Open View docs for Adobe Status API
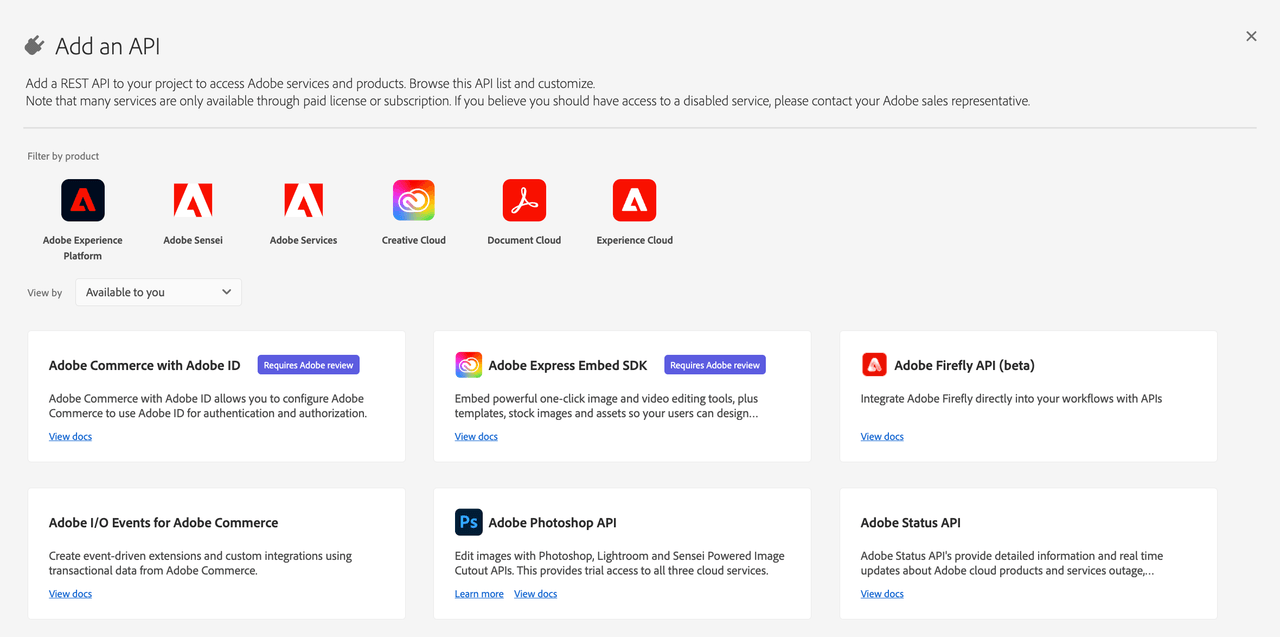This screenshot has width=1280, height=637. (x=882, y=594)
